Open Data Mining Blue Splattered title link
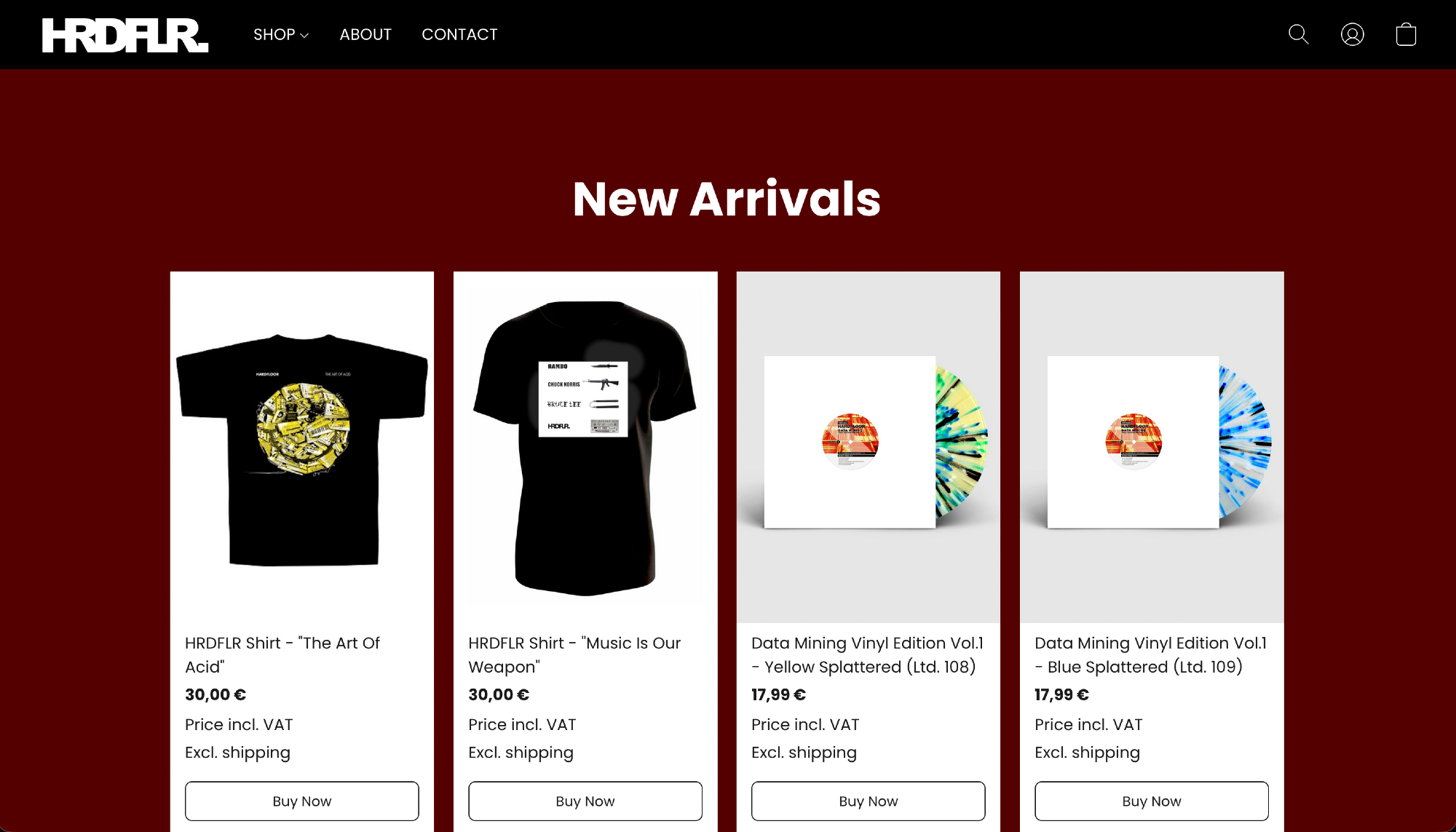 (x=1151, y=655)
